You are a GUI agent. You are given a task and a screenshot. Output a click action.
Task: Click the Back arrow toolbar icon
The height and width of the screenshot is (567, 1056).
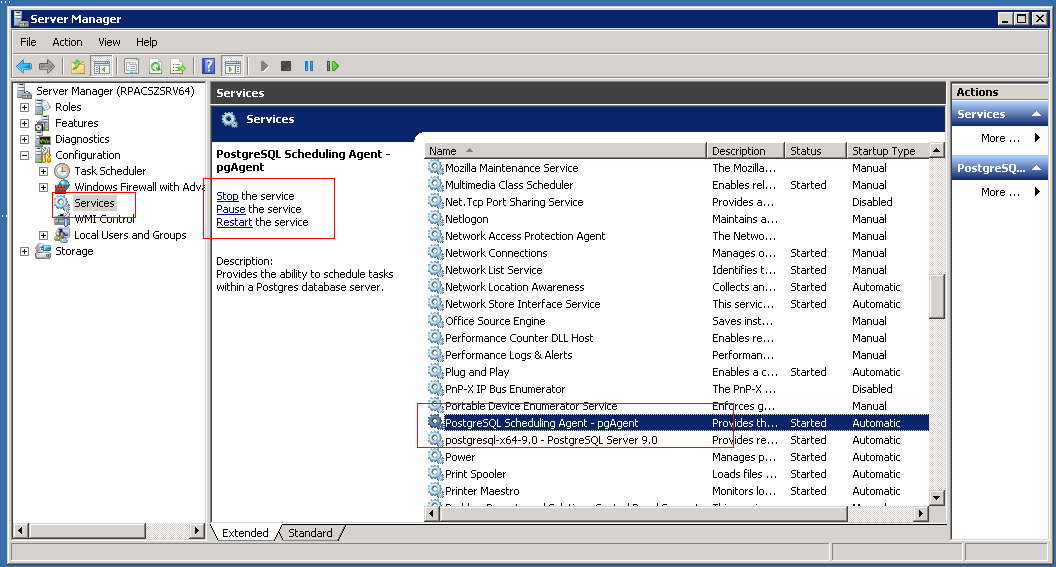click(x=24, y=66)
